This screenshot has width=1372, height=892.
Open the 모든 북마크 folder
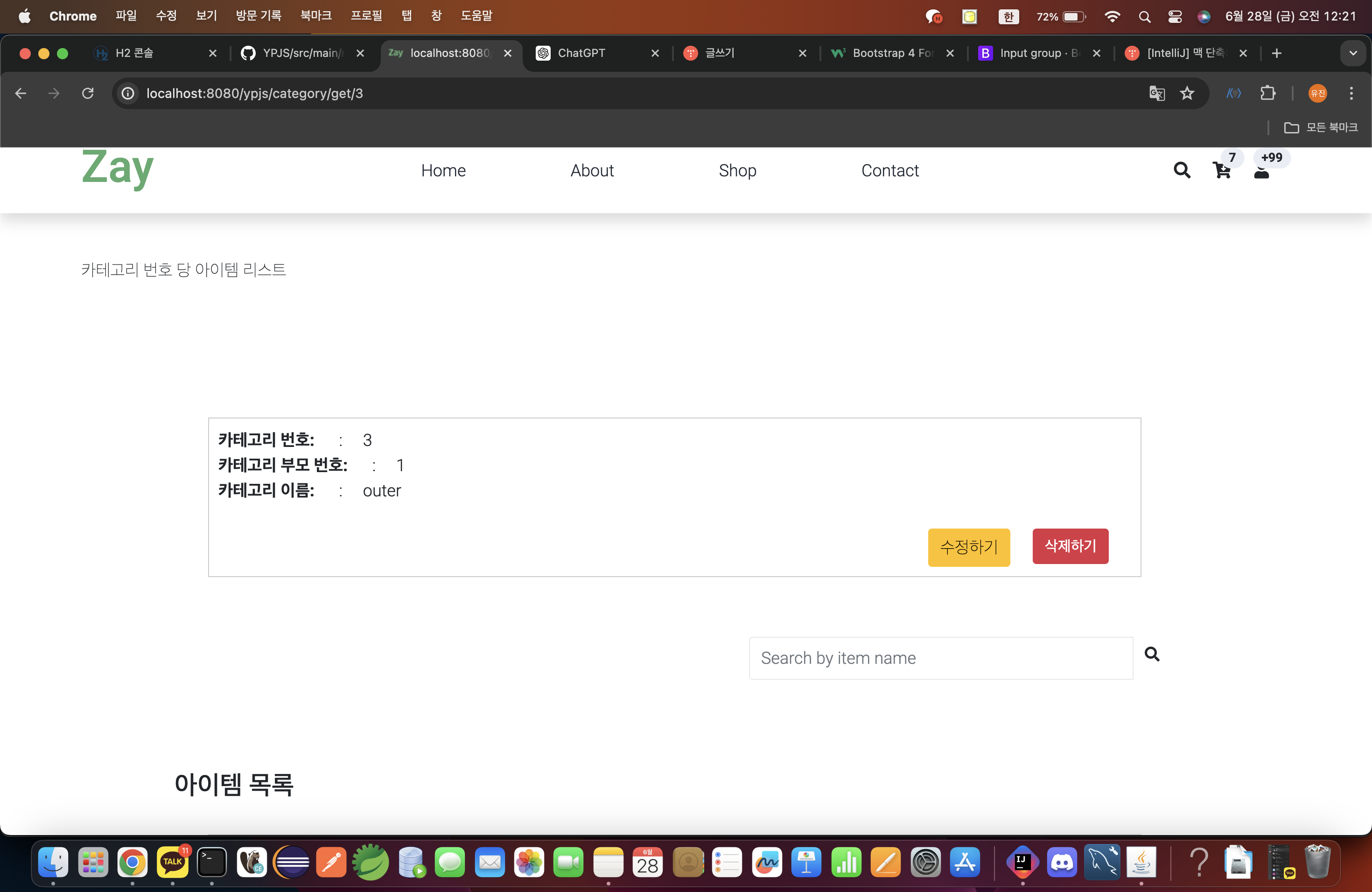[1320, 127]
